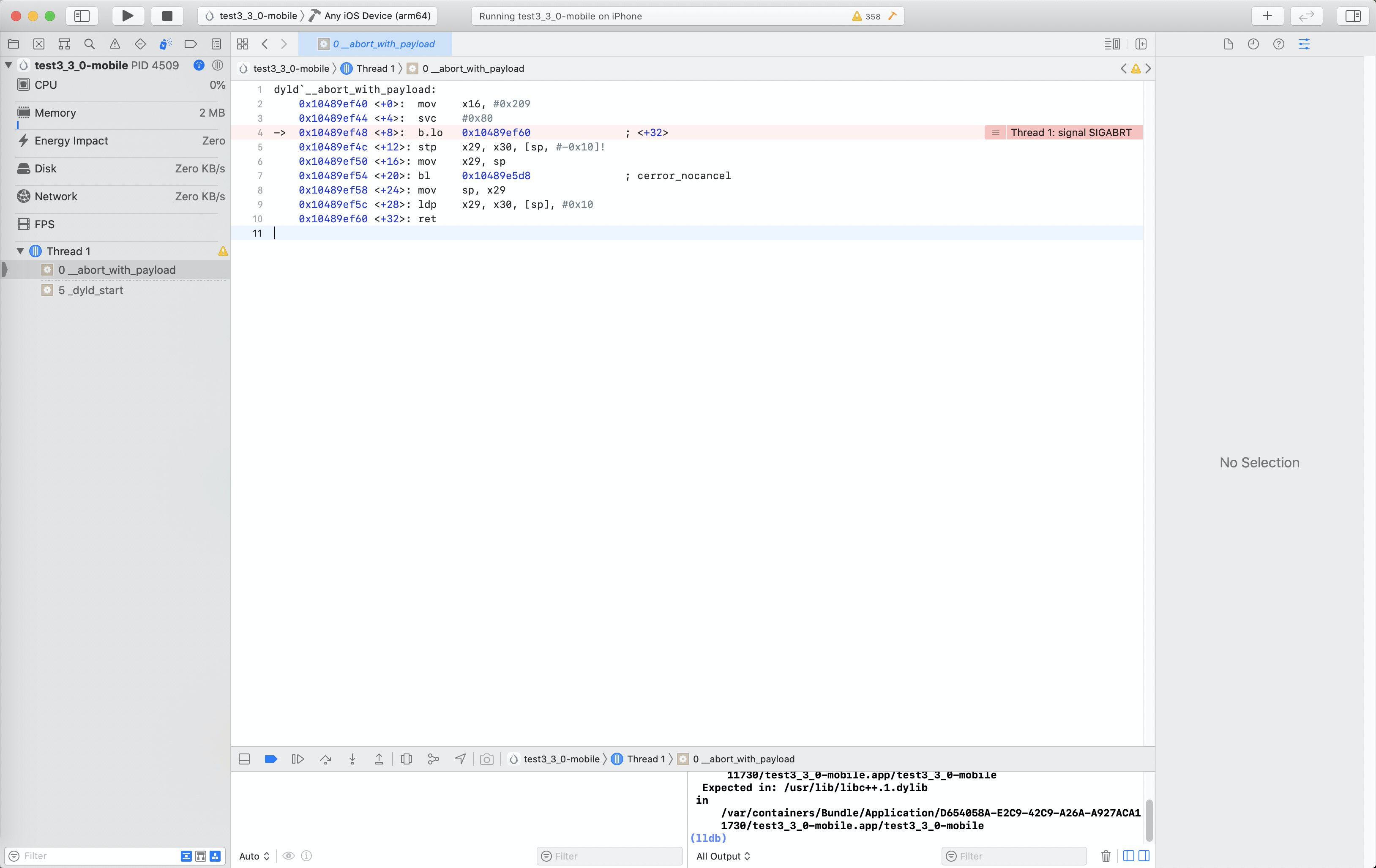Click the Step Out debug icon
The width and height of the screenshot is (1376, 868).
pos(379,759)
